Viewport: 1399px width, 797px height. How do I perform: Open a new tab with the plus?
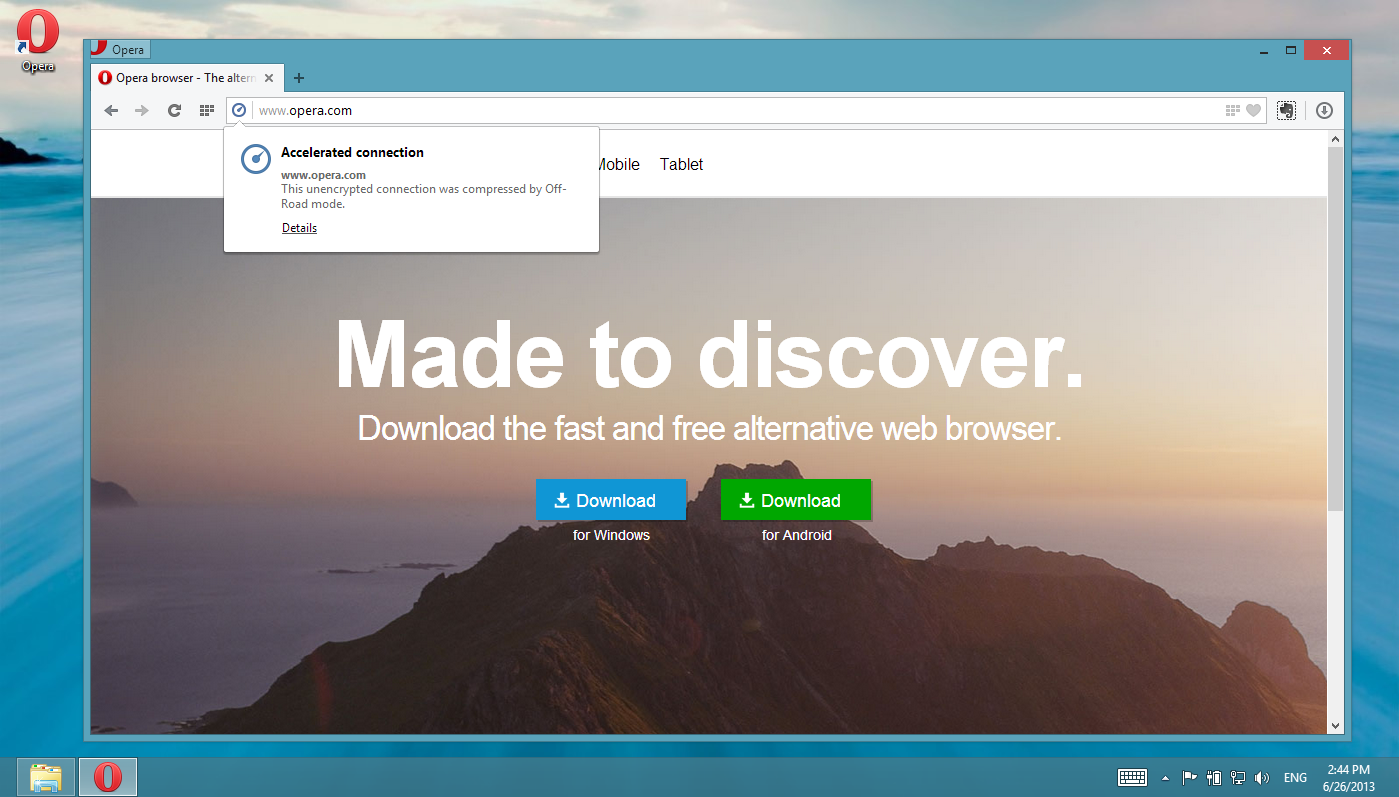tap(298, 77)
